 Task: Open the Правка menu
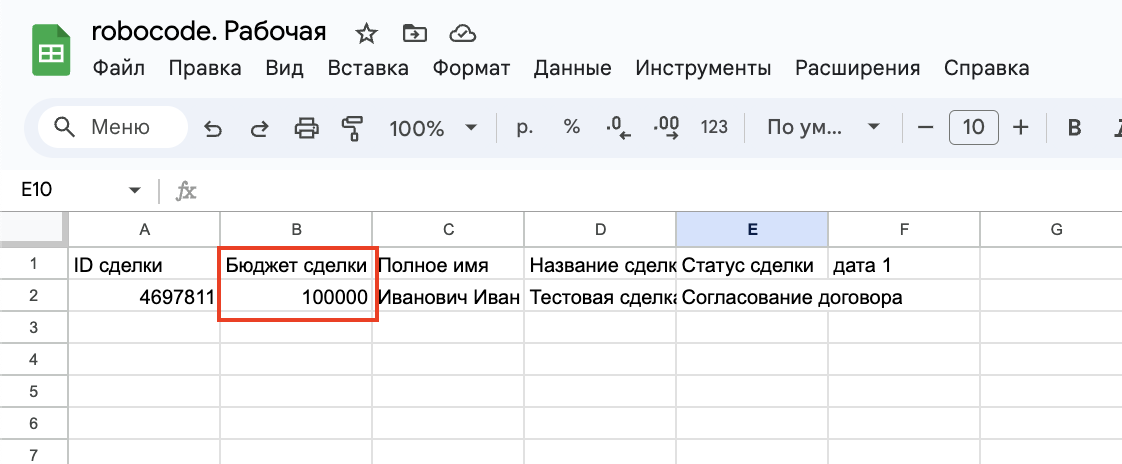pyautogui.click(x=205, y=69)
